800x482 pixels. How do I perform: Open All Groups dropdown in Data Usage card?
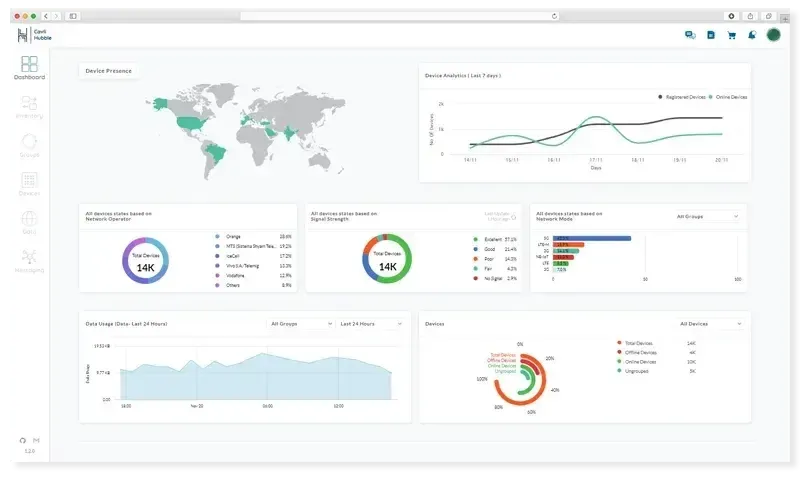point(301,324)
